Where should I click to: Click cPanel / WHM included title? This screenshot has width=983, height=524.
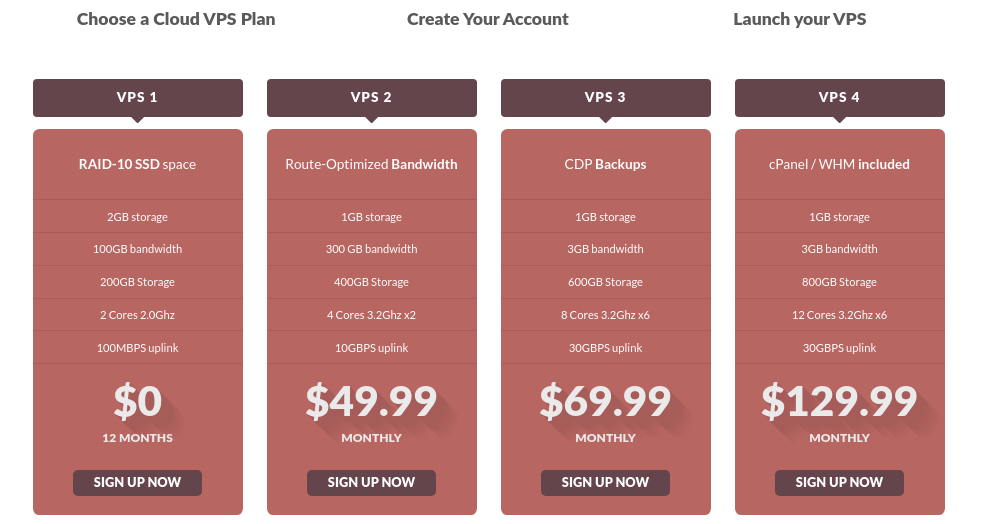pyautogui.click(x=840, y=164)
